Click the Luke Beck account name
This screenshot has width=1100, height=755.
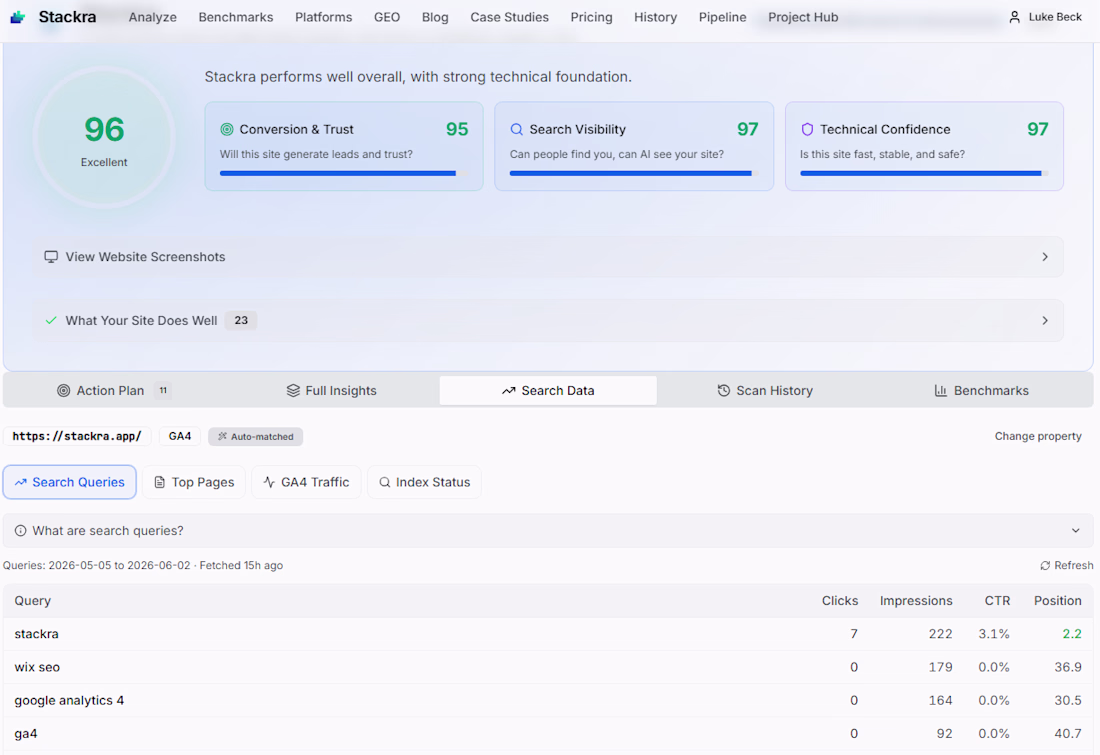pyautogui.click(x=1055, y=17)
